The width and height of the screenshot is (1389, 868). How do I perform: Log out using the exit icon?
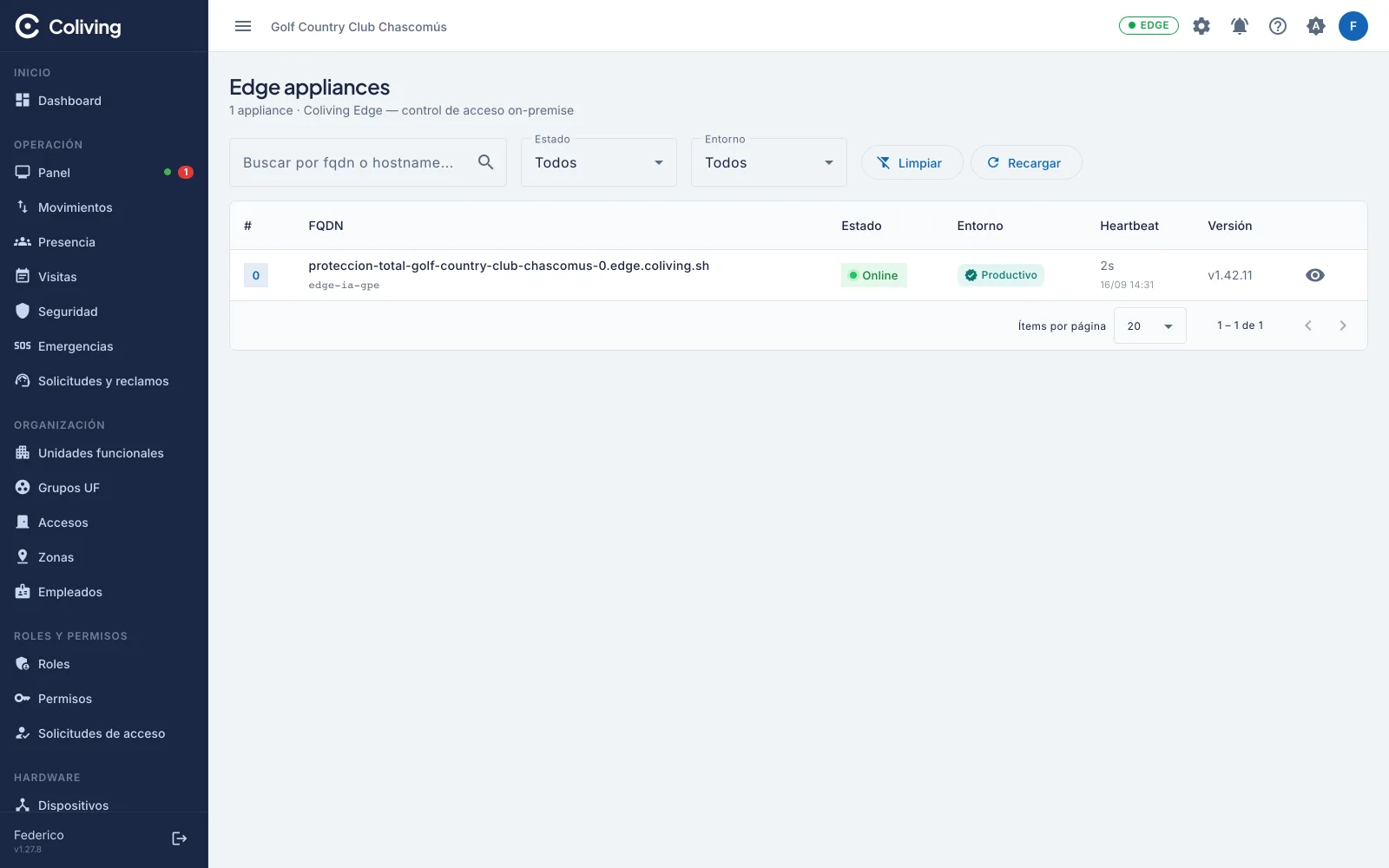tap(180, 838)
